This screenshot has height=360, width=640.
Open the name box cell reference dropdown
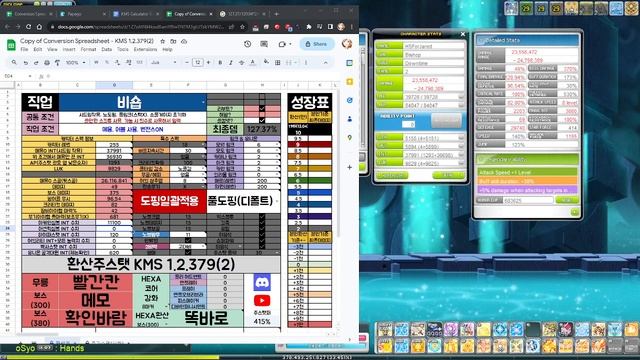pos(30,76)
